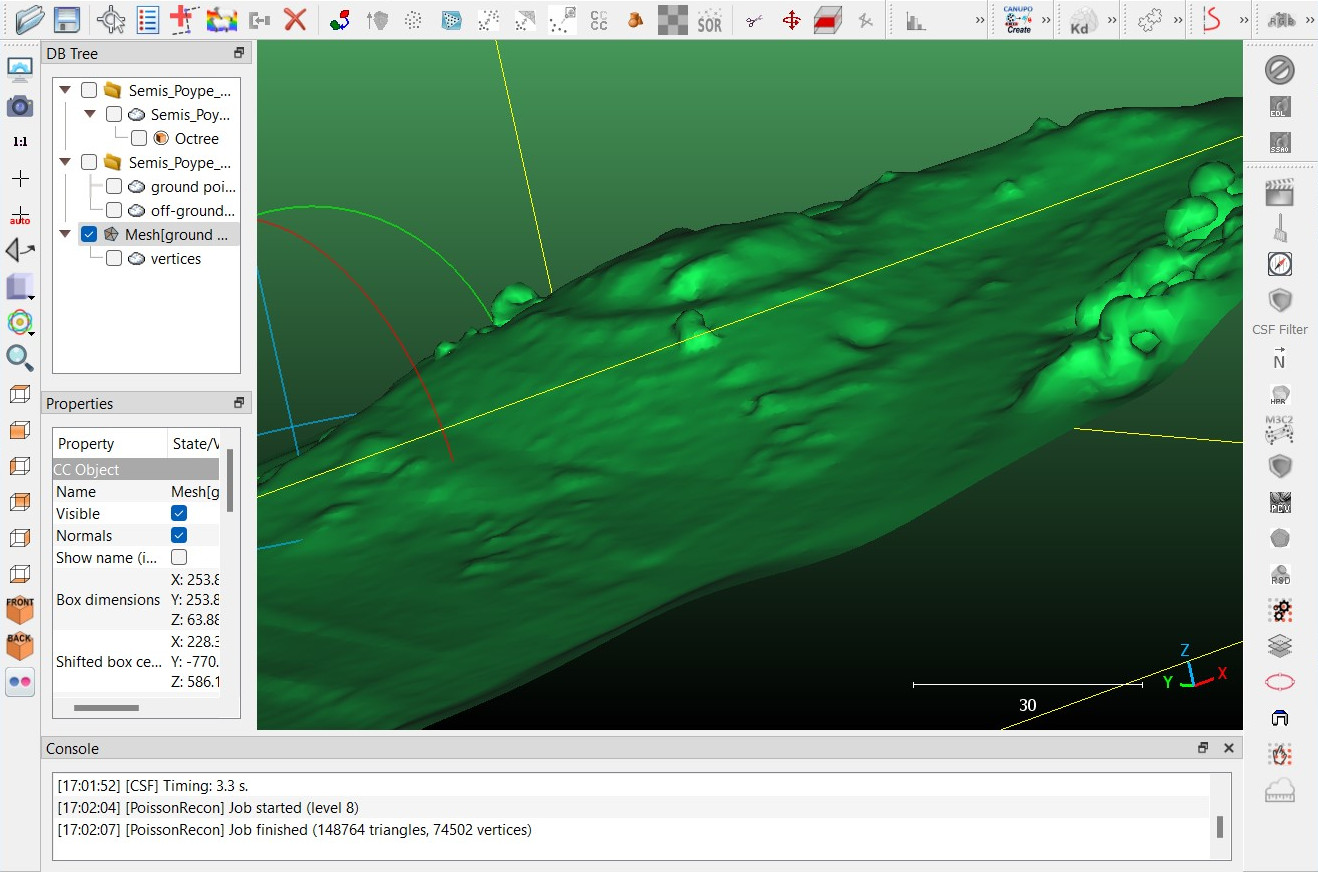Image resolution: width=1318 pixels, height=872 pixels.
Task: Enable the ground points cloud checkbox
Action: [114, 187]
